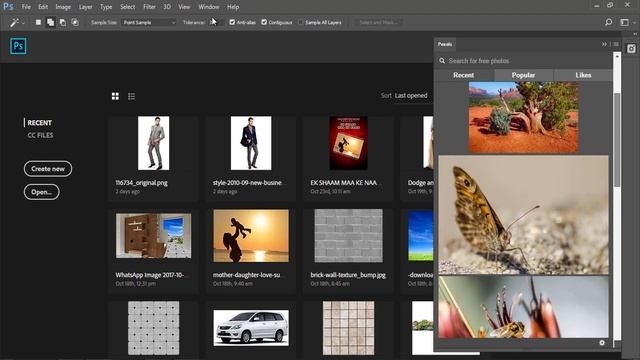Open the workspace switcher icon
Image resolution: width=640 pixels, height=360 pixels.
[x=624, y=22]
